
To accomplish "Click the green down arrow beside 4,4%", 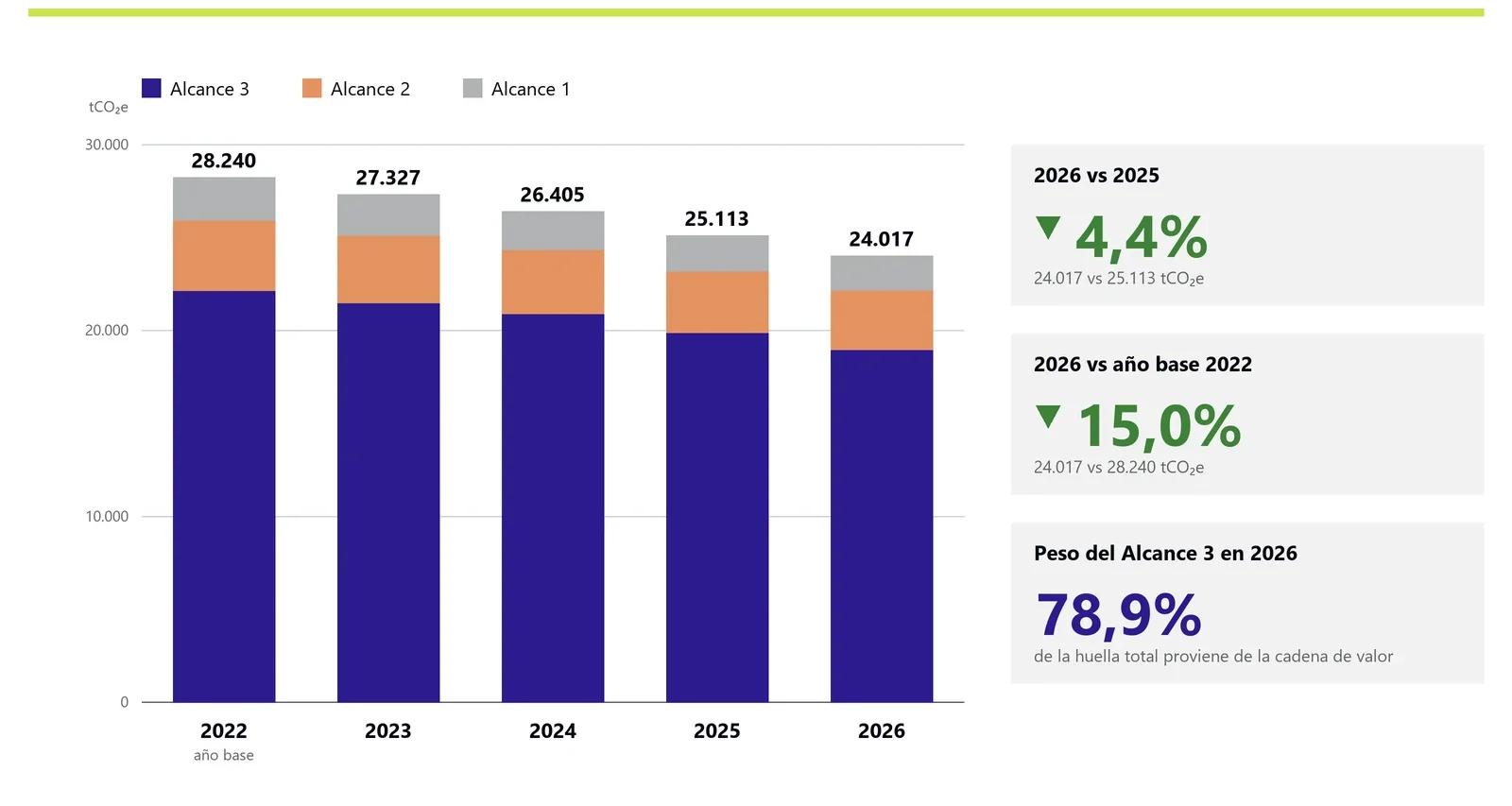I will (x=1048, y=228).
